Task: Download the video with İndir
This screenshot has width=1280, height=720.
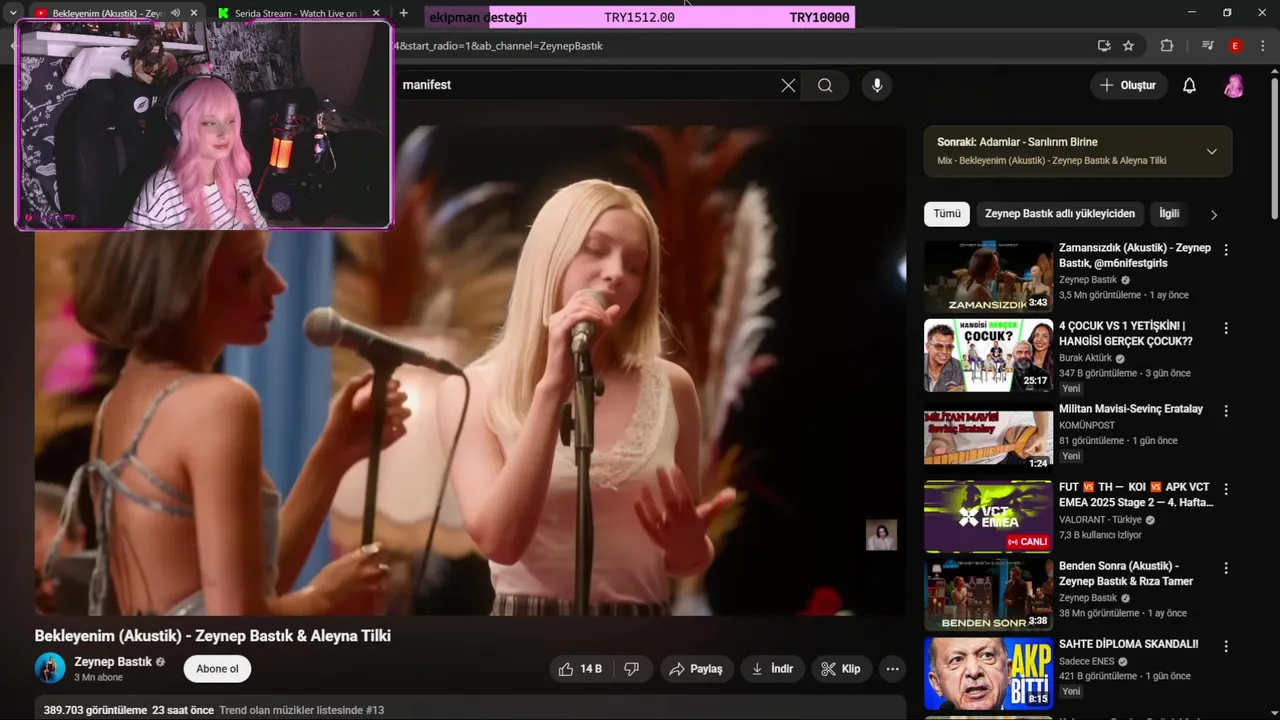Action: [772, 669]
